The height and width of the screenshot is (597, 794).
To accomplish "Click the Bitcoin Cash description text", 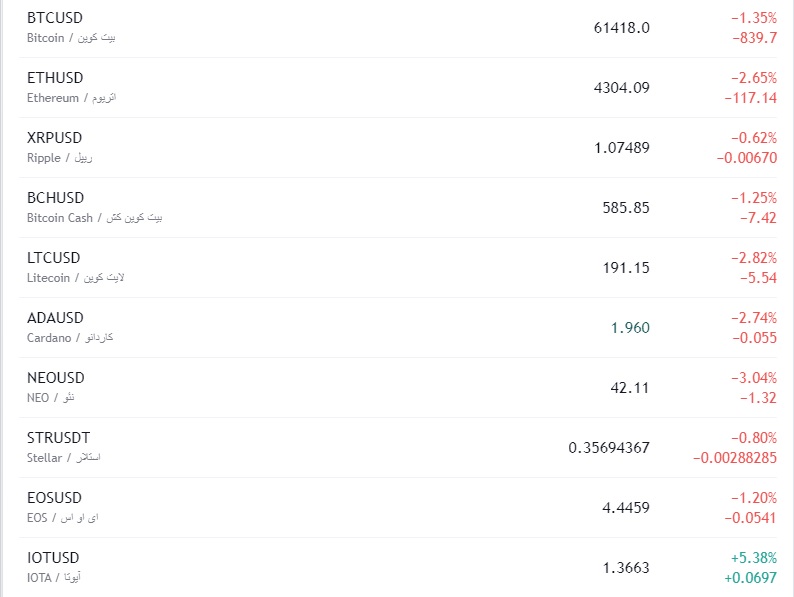I will pos(94,218).
